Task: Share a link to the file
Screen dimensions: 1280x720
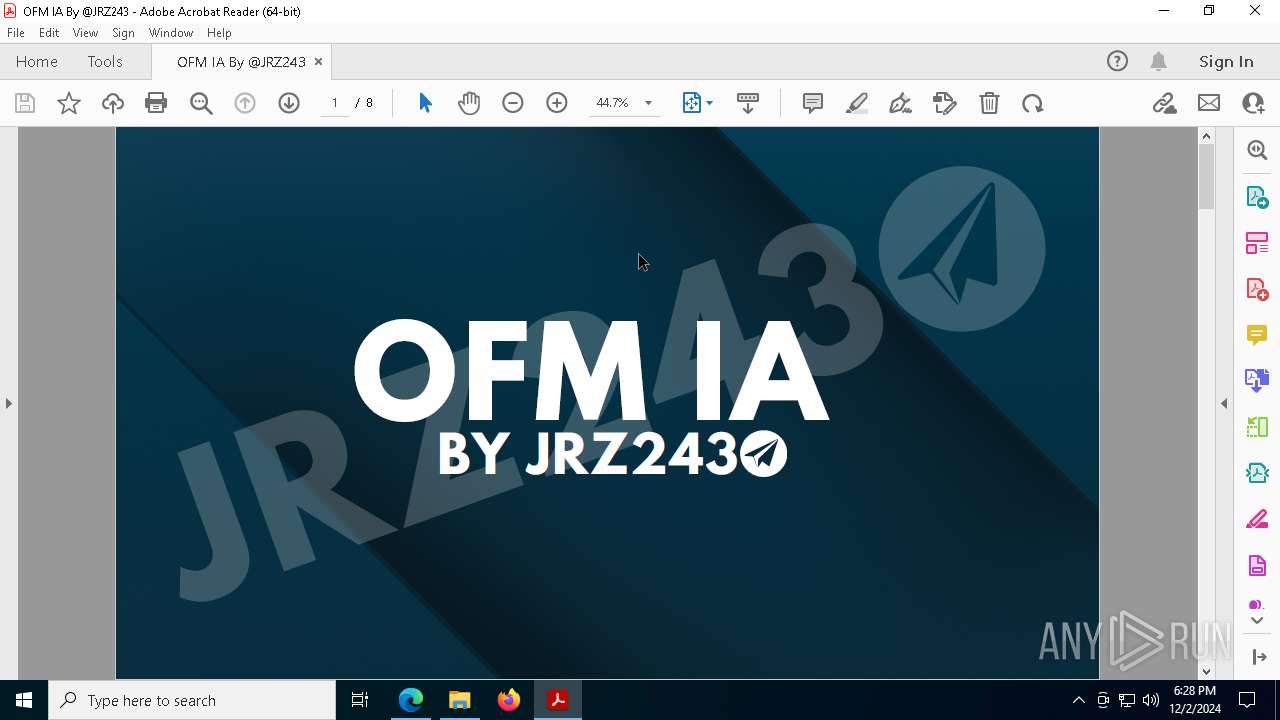Action: coord(1165,103)
